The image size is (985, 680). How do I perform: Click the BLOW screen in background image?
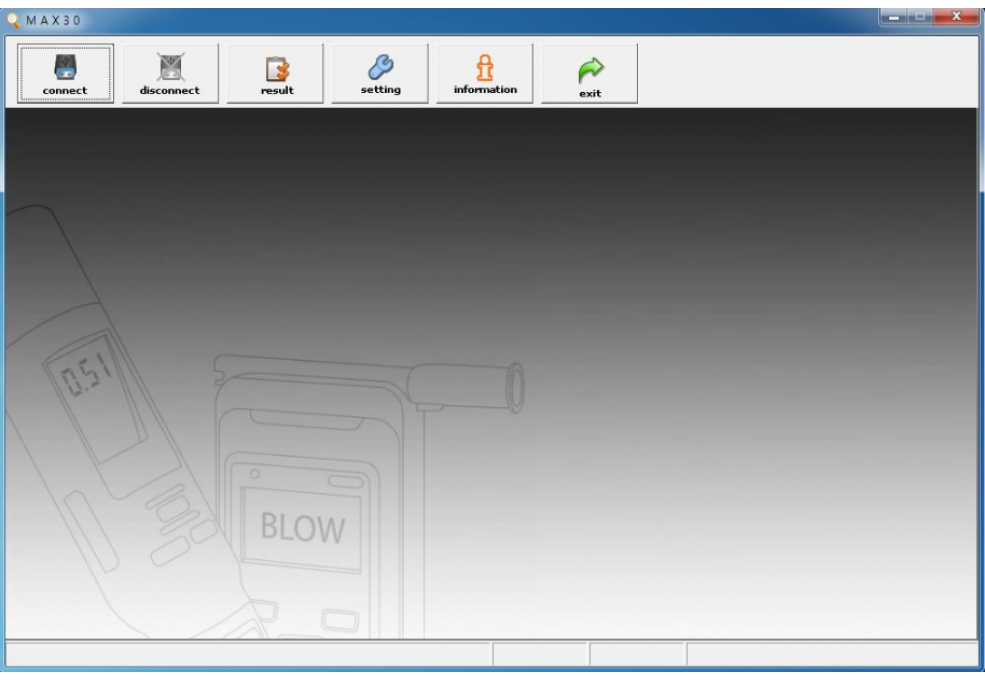(302, 528)
